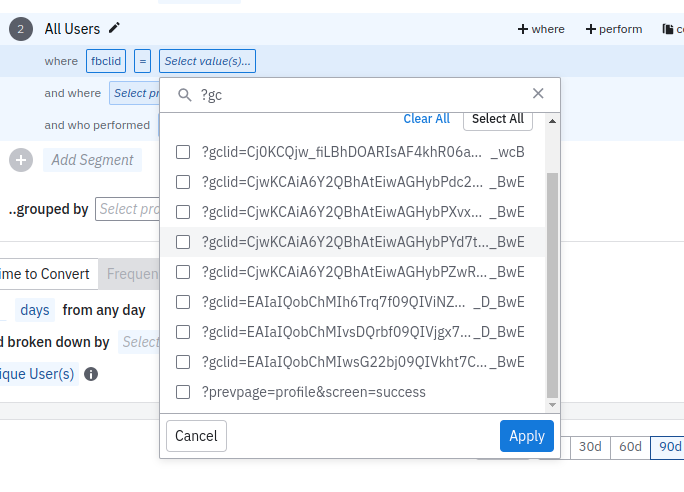Click the All Users segment title

[x=72, y=29]
